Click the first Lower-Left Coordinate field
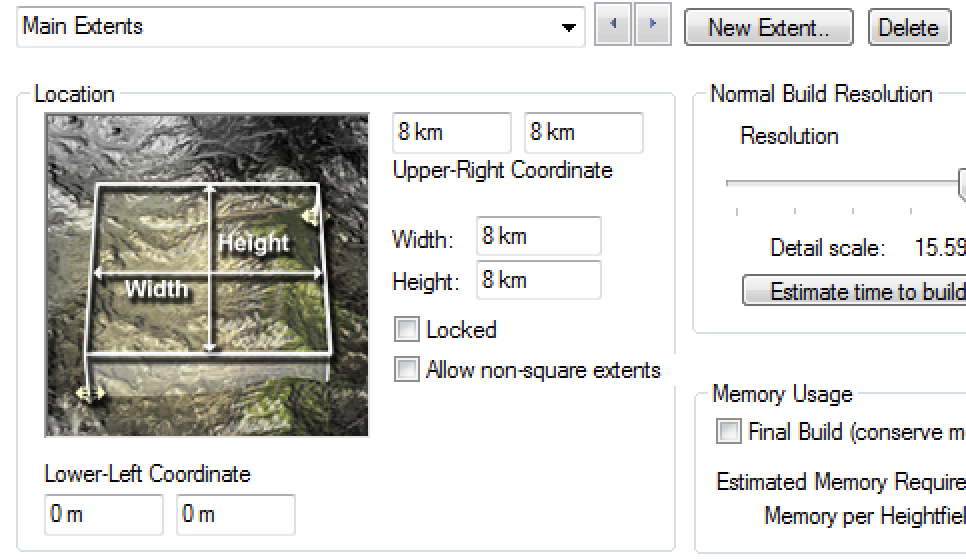Viewport: 966px width, 560px height. tap(104, 514)
